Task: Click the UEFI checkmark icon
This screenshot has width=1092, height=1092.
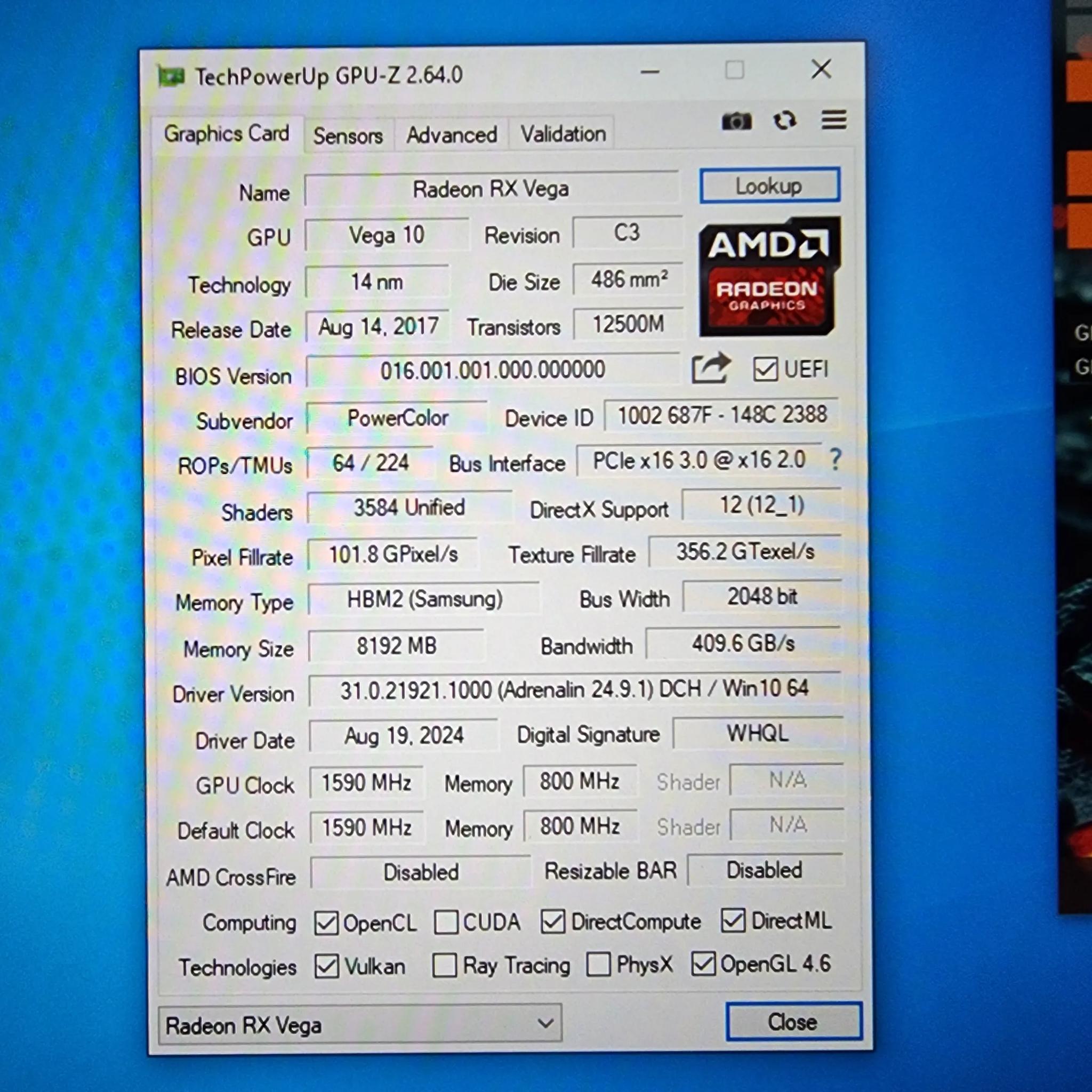Action: coord(766,368)
